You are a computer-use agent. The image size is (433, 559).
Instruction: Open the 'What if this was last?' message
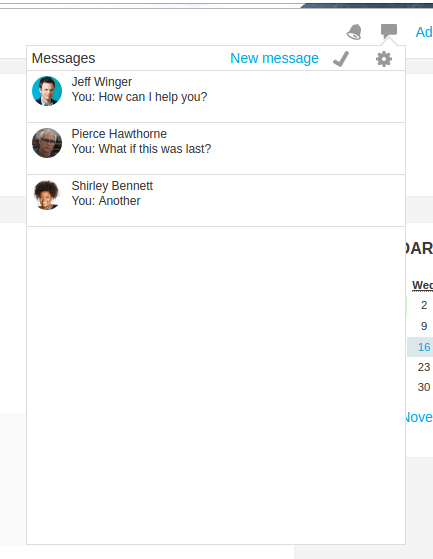tap(141, 149)
